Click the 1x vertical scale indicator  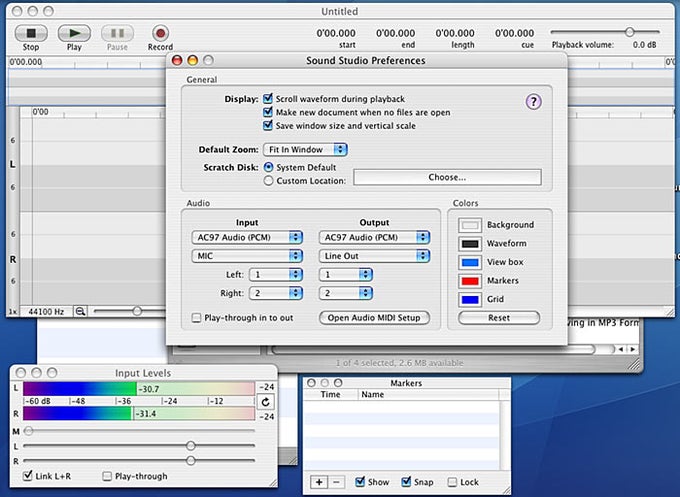point(13,311)
